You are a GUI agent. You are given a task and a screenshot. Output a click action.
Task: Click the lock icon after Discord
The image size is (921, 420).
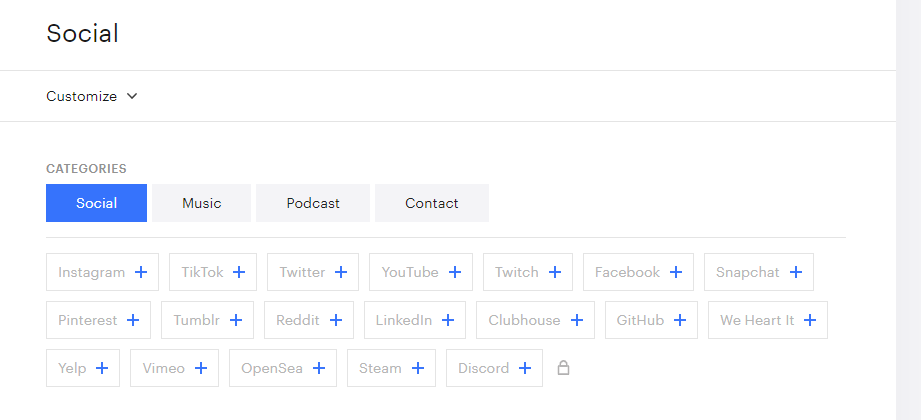tap(563, 368)
